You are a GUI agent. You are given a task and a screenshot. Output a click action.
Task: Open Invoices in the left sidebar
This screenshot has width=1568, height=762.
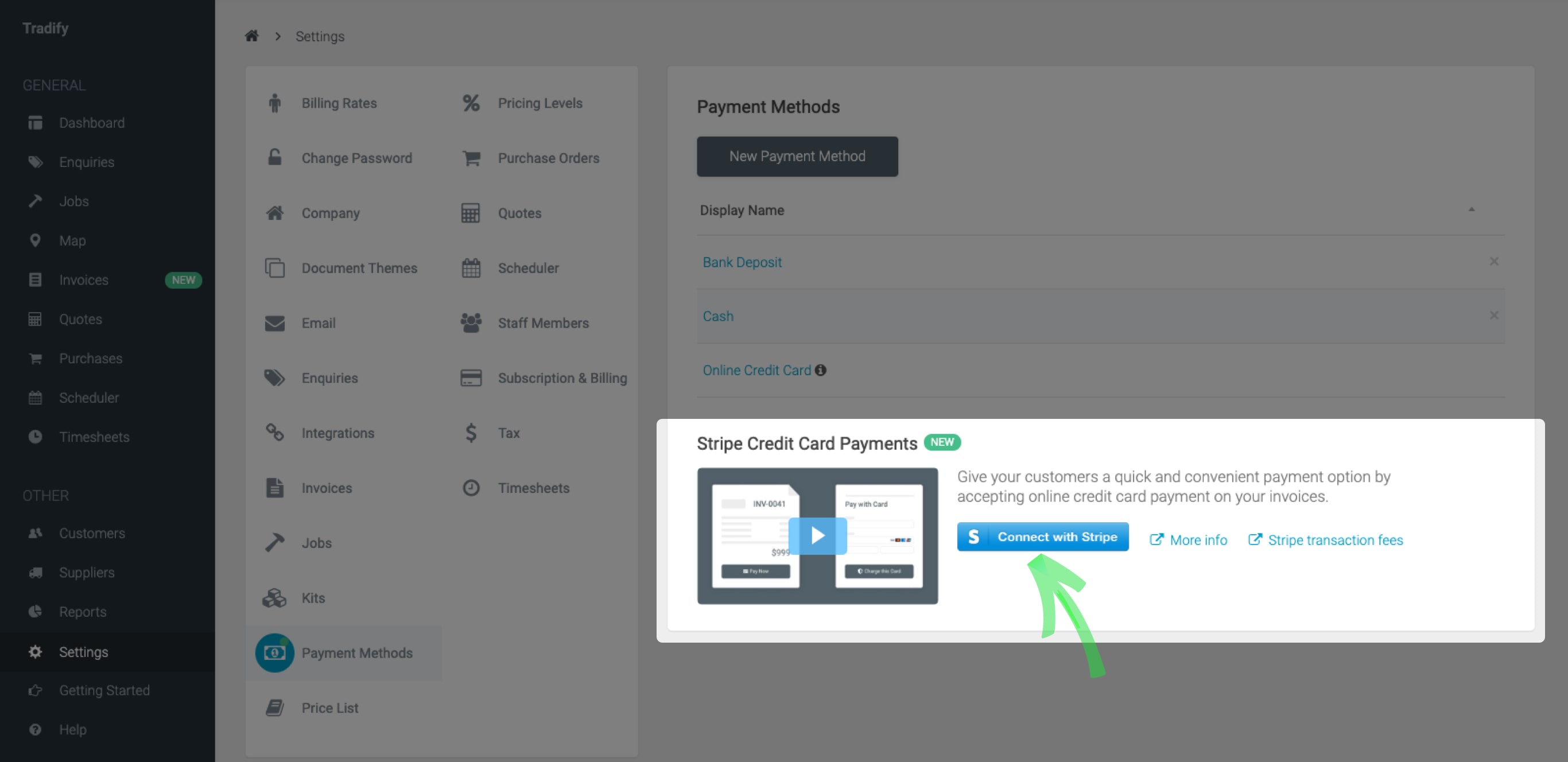(x=83, y=280)
